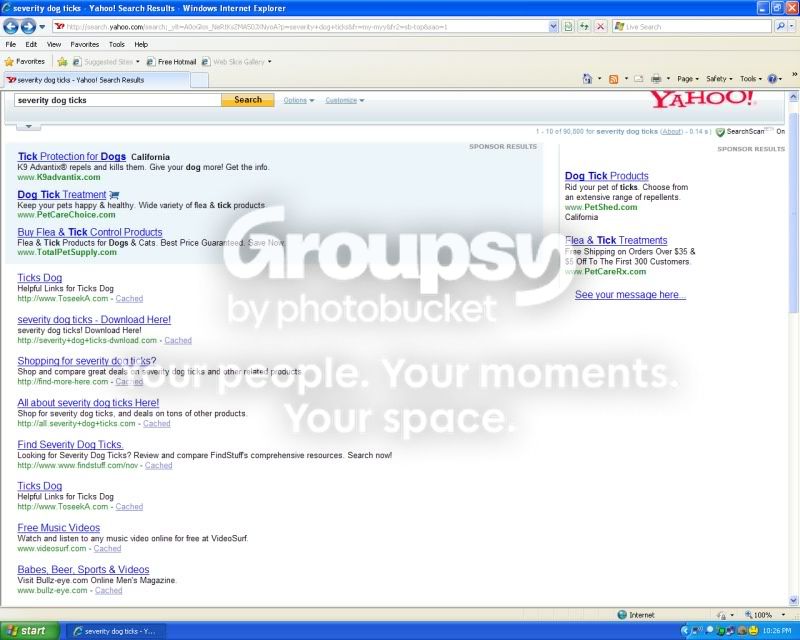Open the Customize link dropdown
The width and height of the screenshot is (800, 640).
click(x=345, y=101)
